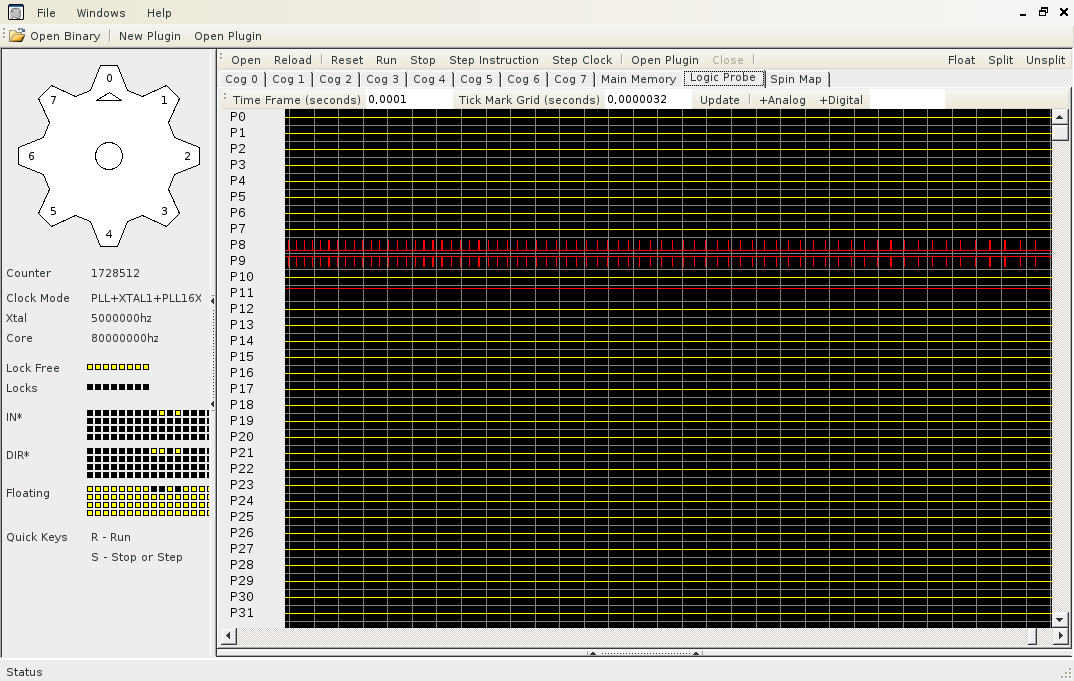Image resolution: width=1074 pixels, height=681 pixels.
Task: Click the Update button for the logic probe
Action: (719, 100)
